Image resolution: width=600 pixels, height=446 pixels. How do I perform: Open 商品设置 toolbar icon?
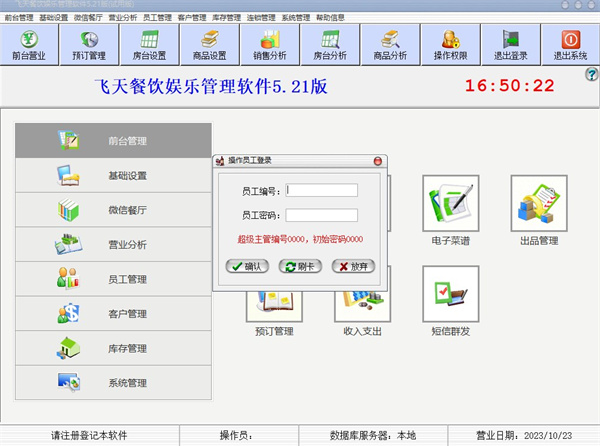point(209,45)
